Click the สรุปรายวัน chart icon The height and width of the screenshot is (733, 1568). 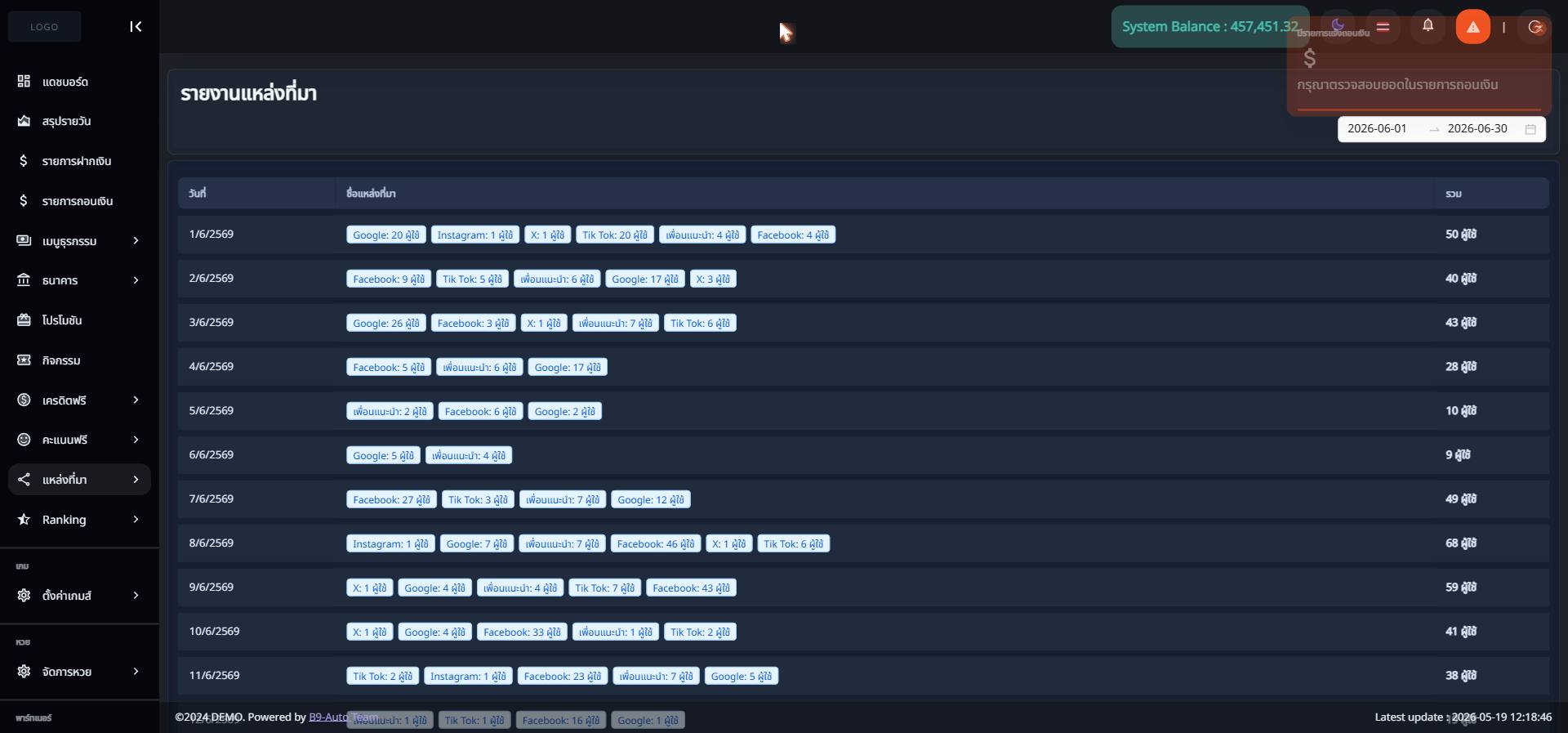[x=24, y=121]
